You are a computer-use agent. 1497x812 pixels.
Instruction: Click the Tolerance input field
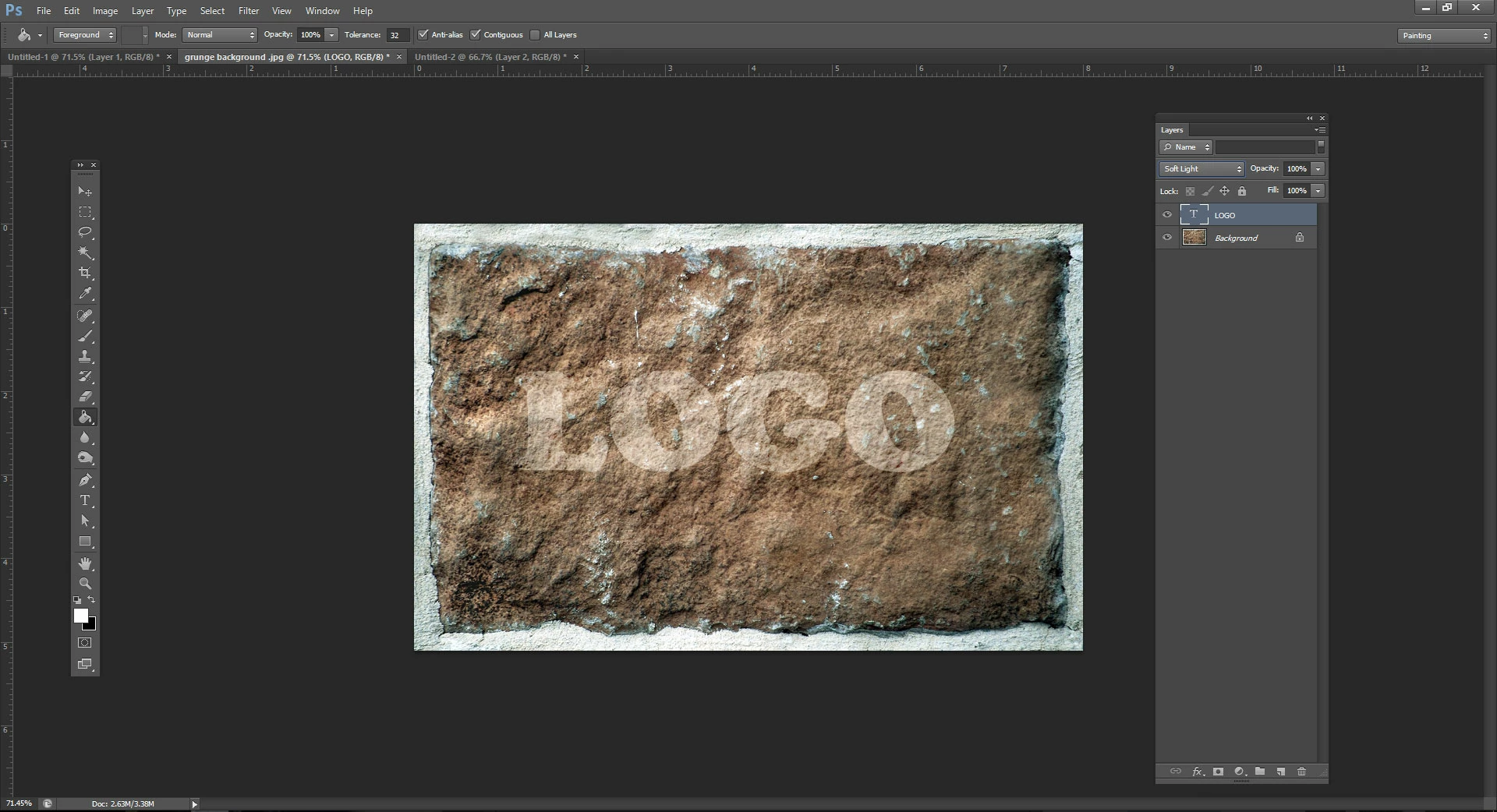397,35
